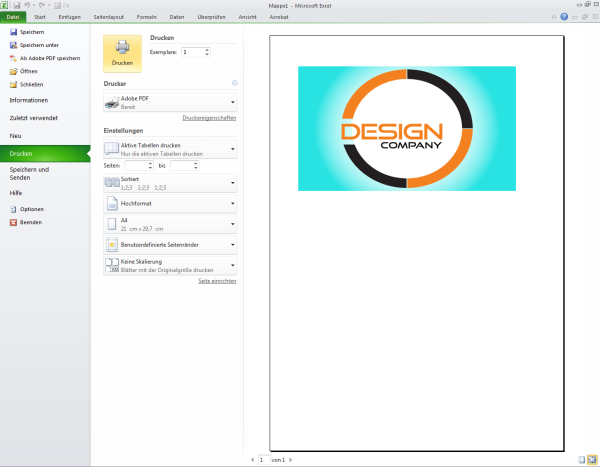The height and width of the screenshot is (467, 600).
Task: Open the Formeln tab
Action: point(147,17)
